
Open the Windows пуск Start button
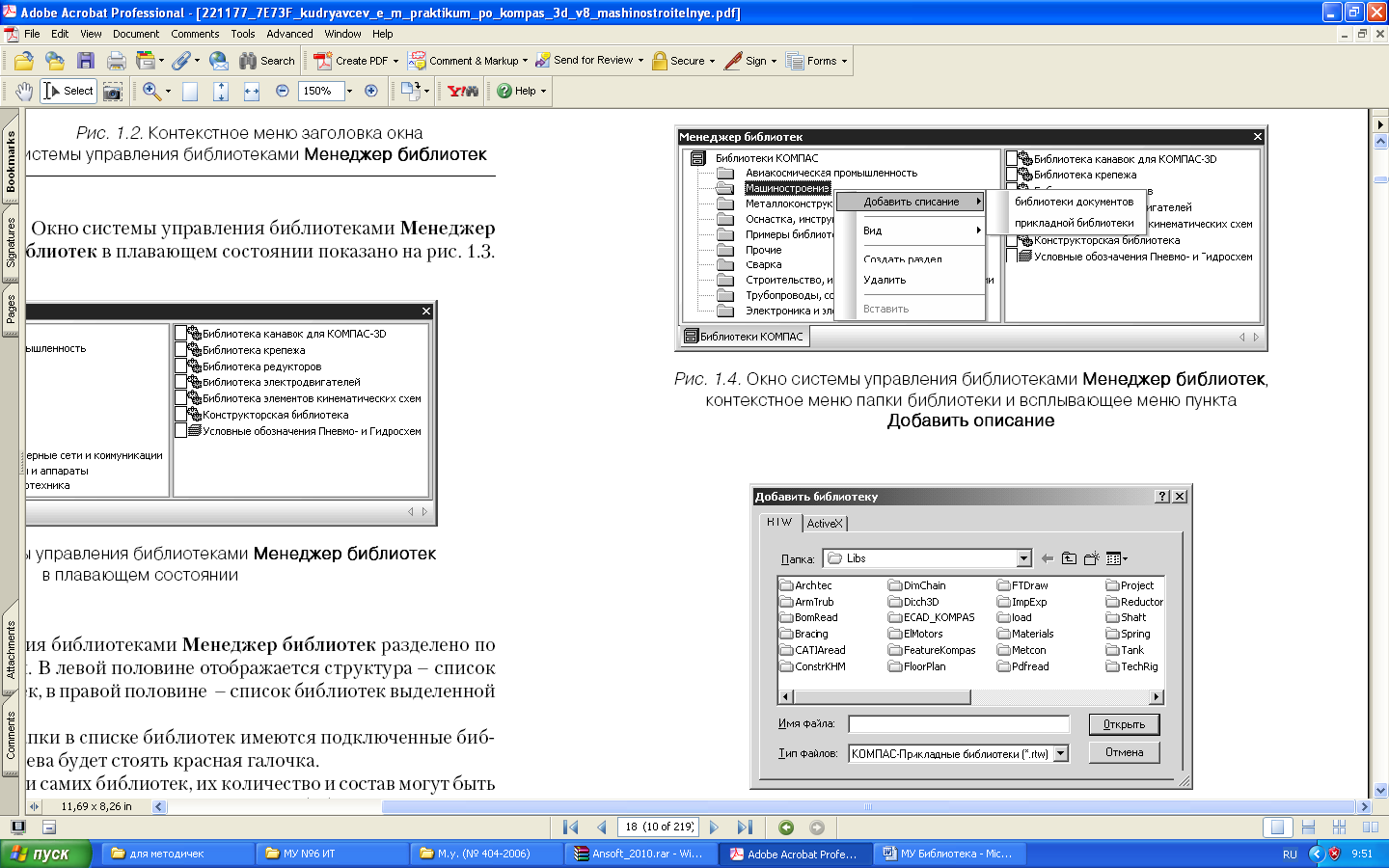[45, 854]
